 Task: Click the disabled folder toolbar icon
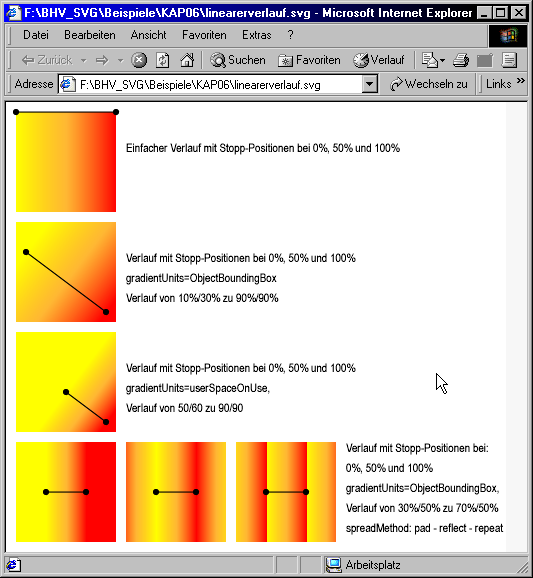click(x=485, y=60)
